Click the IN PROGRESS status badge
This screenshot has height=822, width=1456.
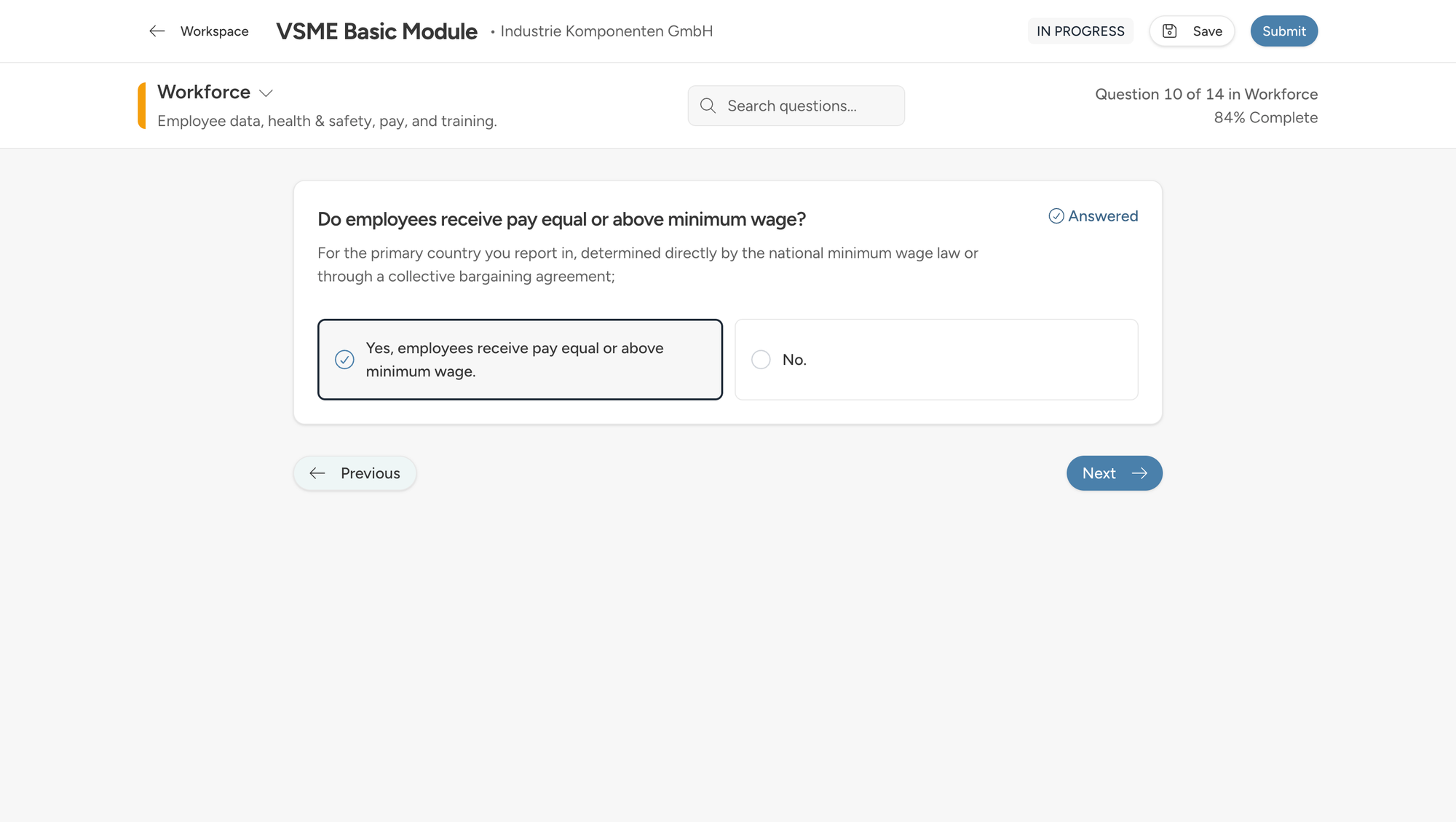1080,31
